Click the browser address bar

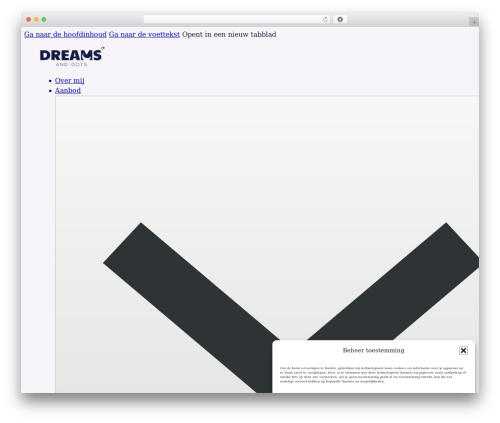click(x=237, y=19)
